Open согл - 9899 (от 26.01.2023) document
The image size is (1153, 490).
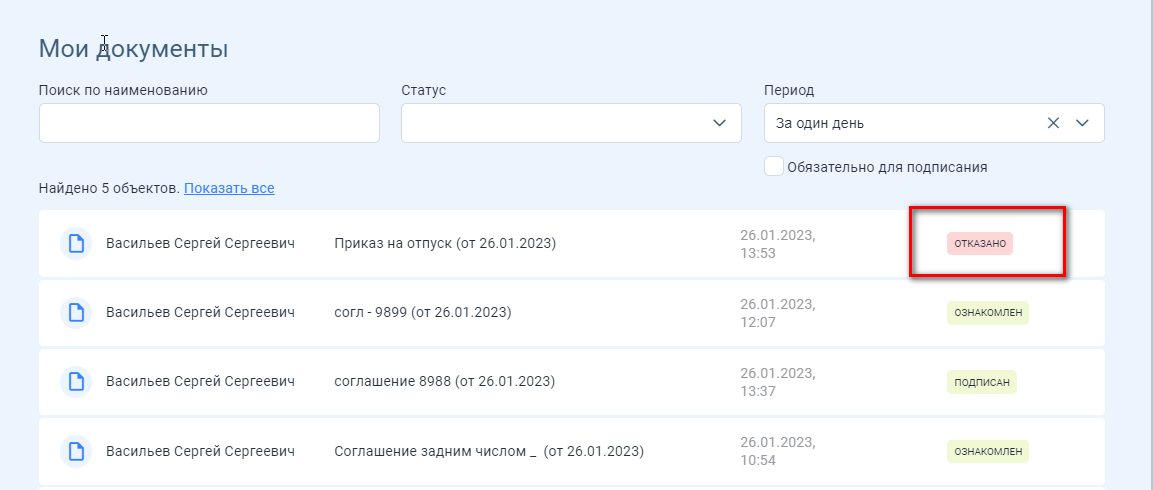[423, 313]
